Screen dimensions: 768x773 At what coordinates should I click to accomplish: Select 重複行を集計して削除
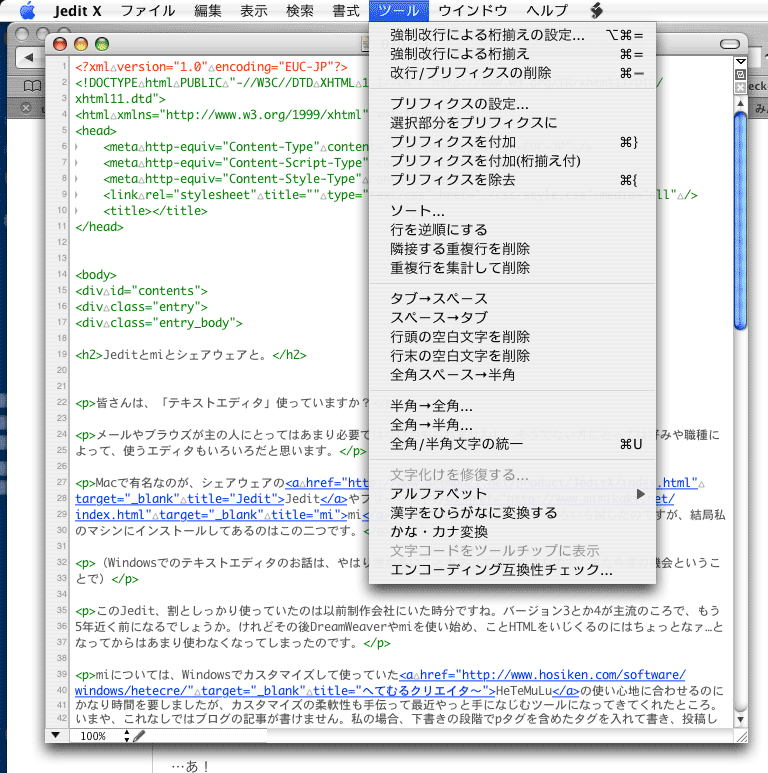513,268
